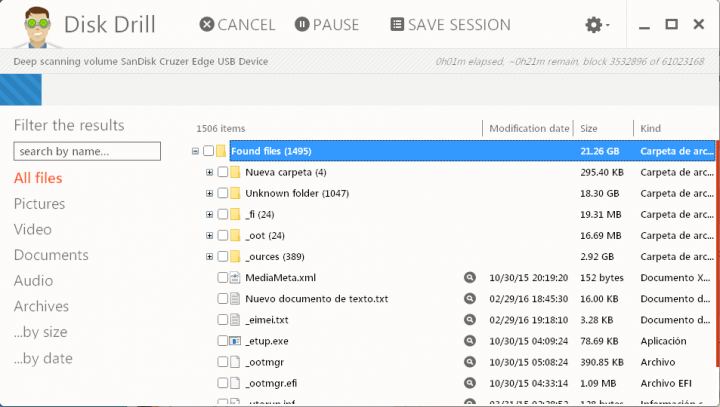Image resolution: width=720 pixels, height=407 pixels.
Task: Select the MediaMeta.xml file name
Action: click(x=281, y=277)
